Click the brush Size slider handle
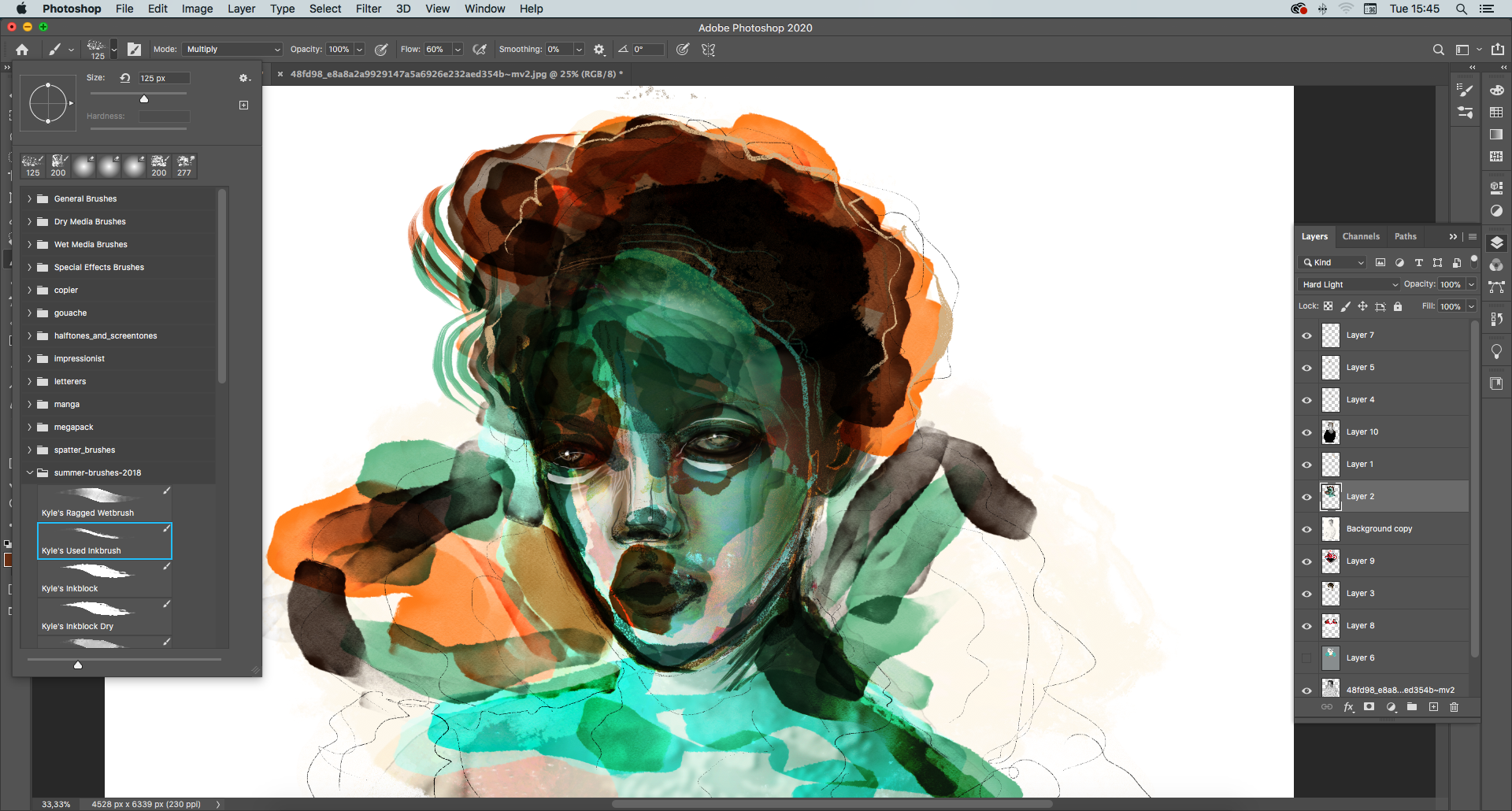The height and width of the screenshot is (811, 1512). pyautogui.click(x=144, y=99)
